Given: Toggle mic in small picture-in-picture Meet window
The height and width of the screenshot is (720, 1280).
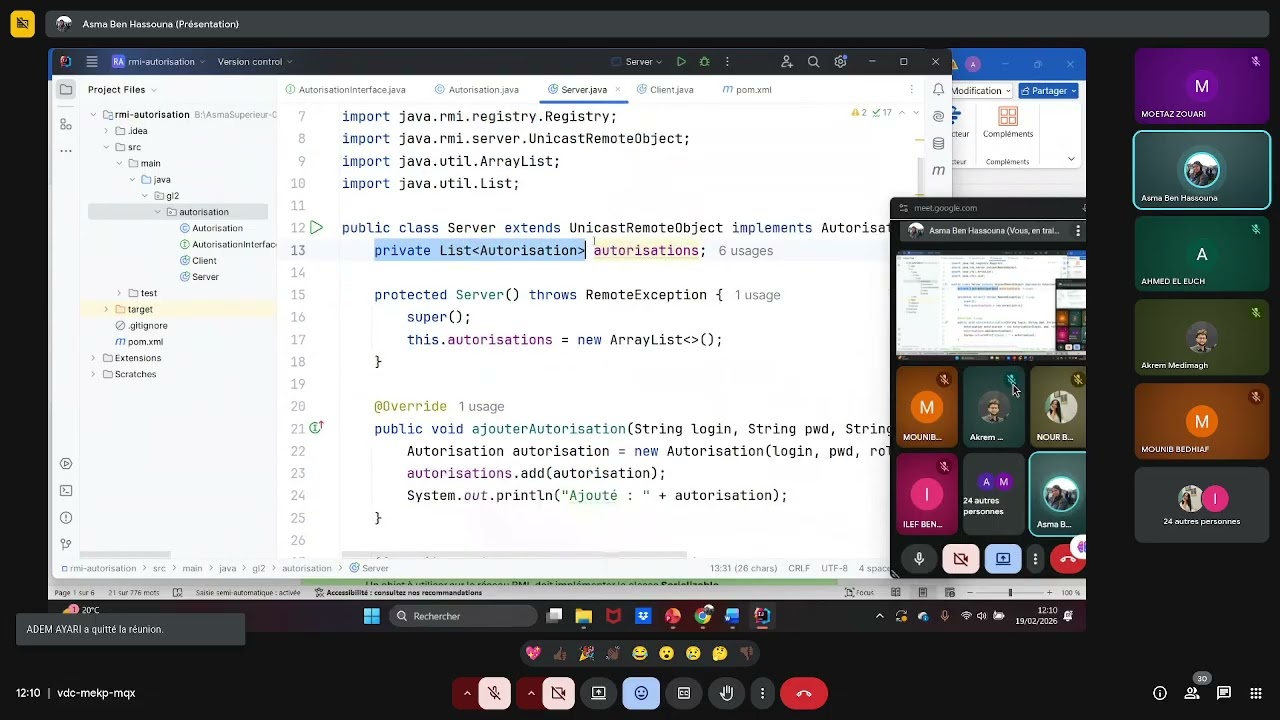Looking at the screenshot, I should coord(919,559).
